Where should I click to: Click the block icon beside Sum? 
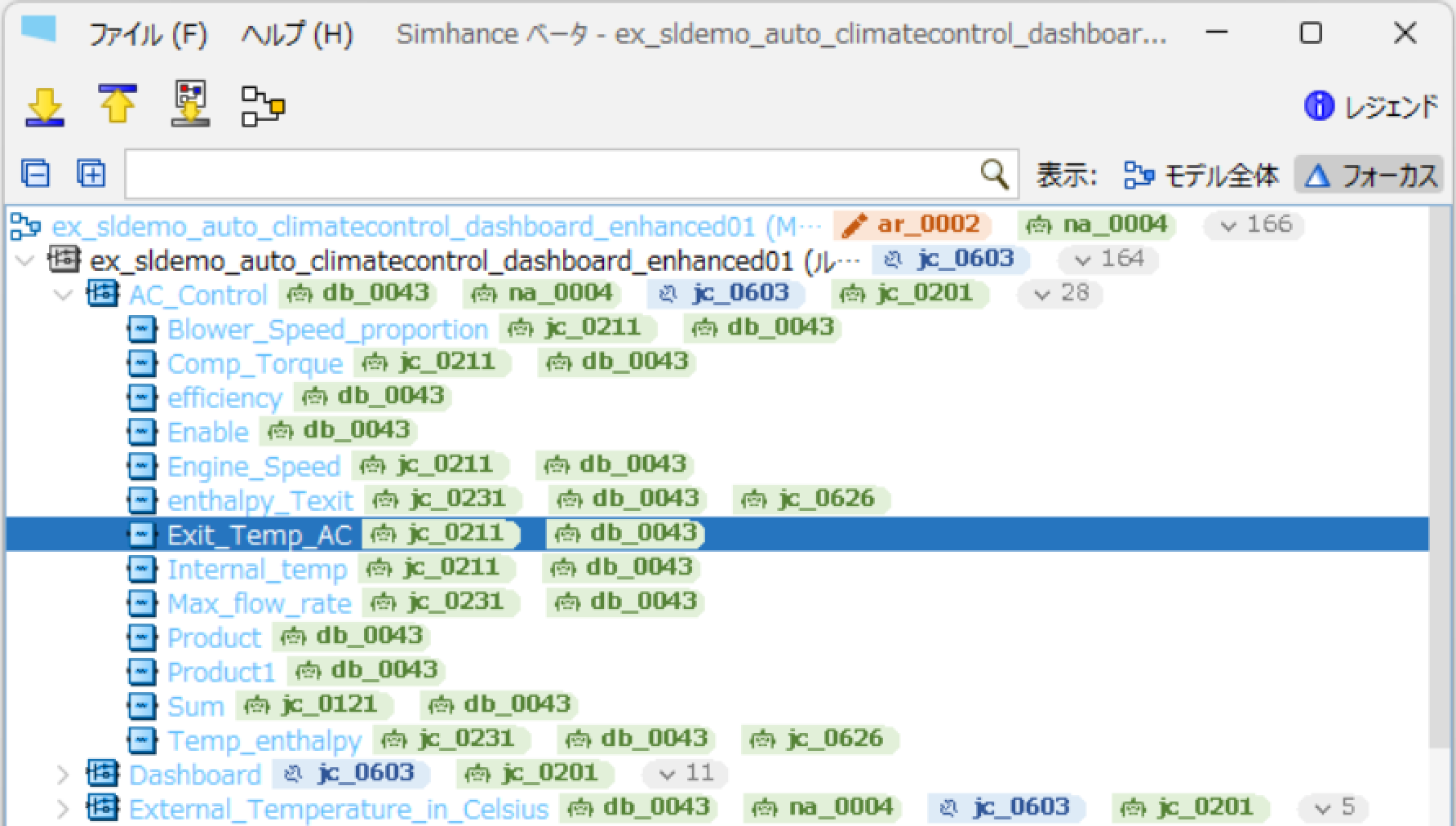click(142, 706)
